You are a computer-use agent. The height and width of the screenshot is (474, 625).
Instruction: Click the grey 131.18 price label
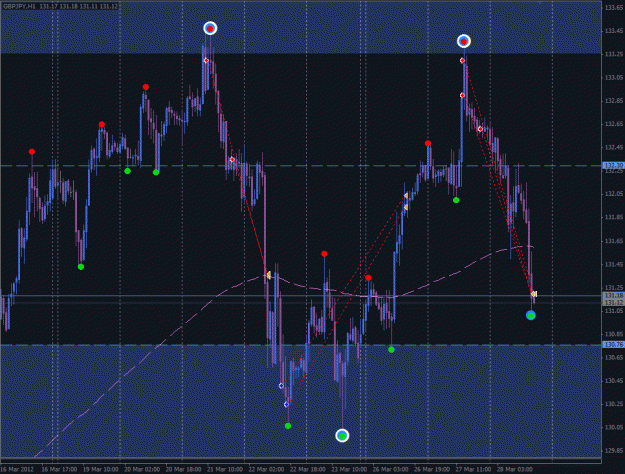tap(613, 295)
